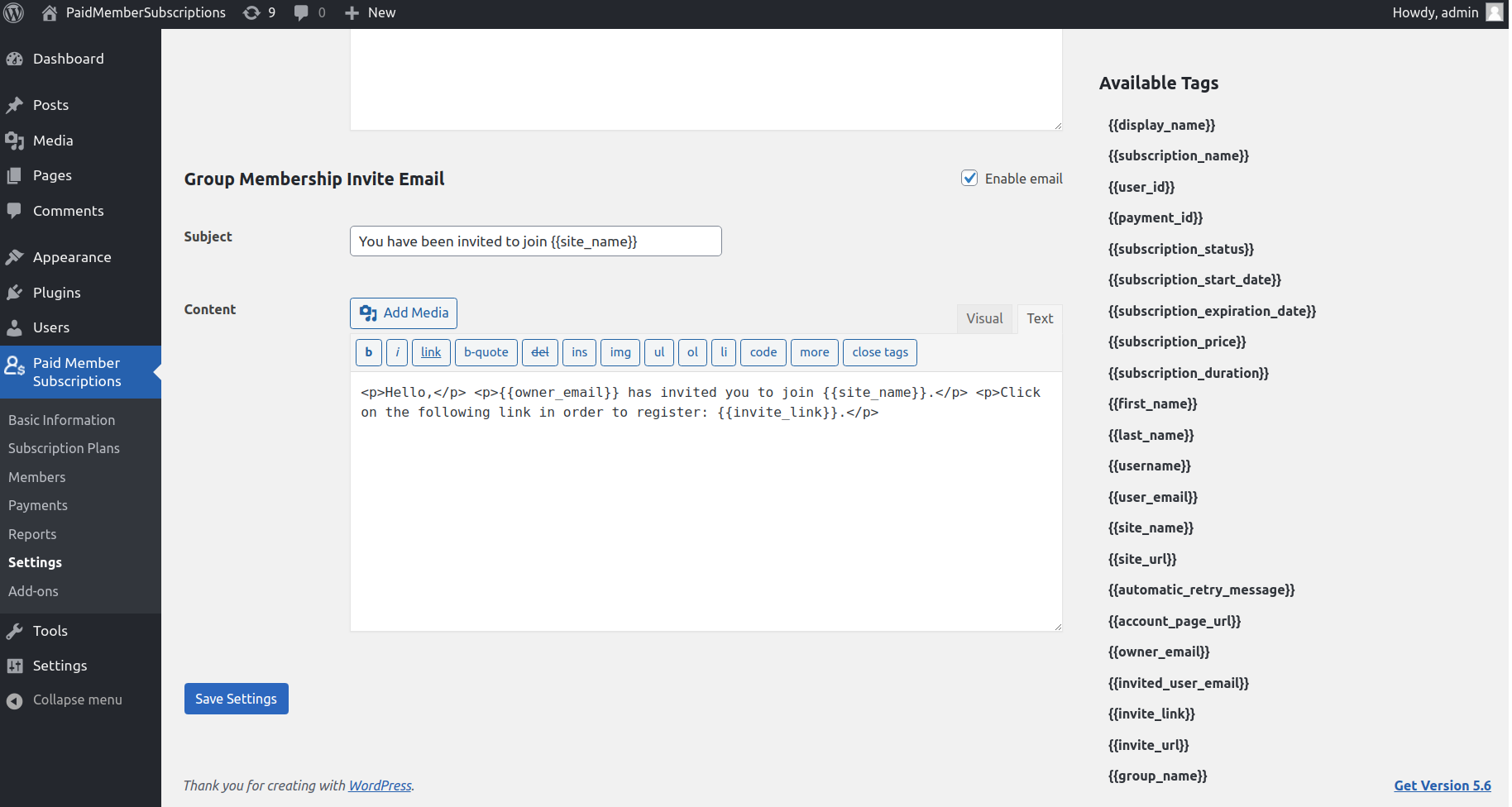Image resolution: width=1512 pixels, height=807 pixels.
Task: Click the plus New icon in admin bar
Action: (x=352, y=12)
